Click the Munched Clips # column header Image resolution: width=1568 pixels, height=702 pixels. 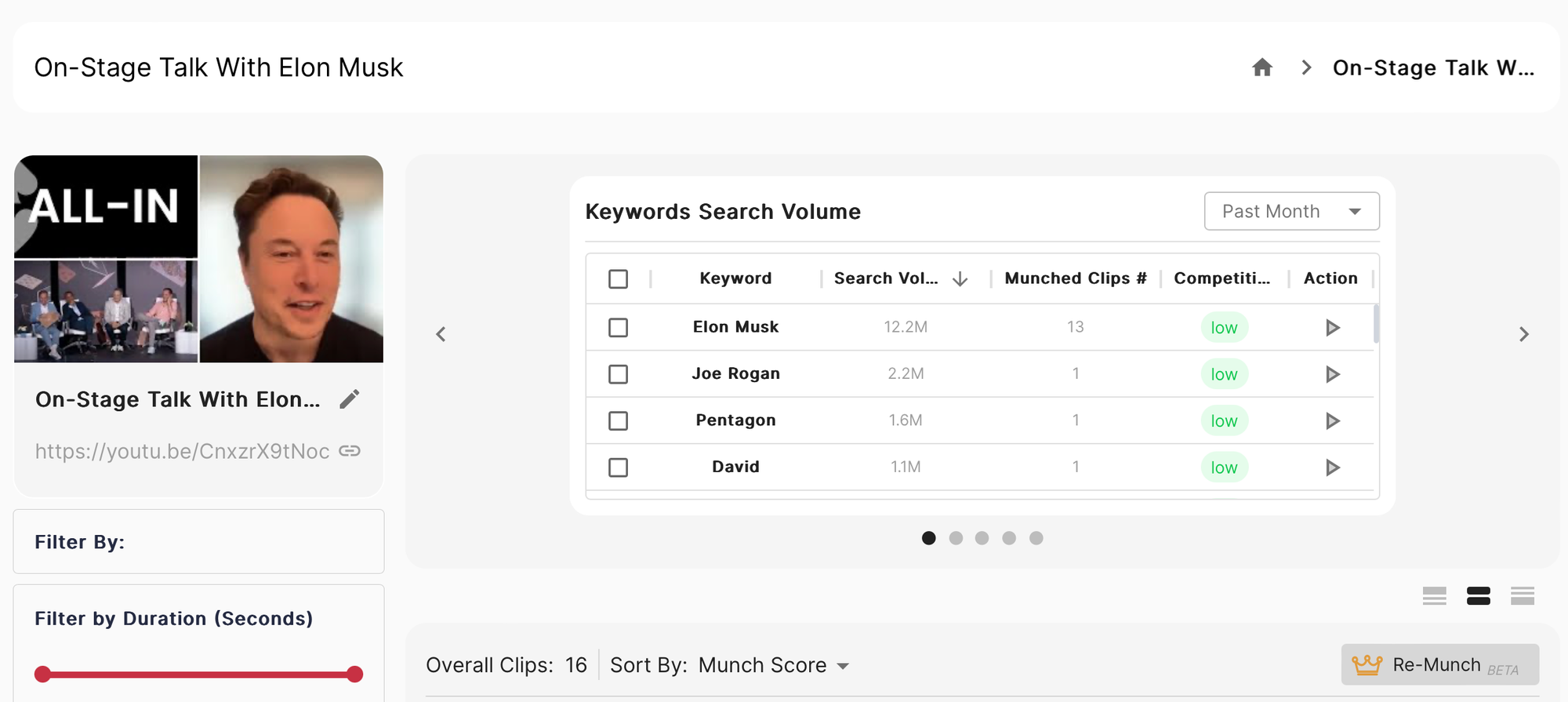pos(1075,278)
